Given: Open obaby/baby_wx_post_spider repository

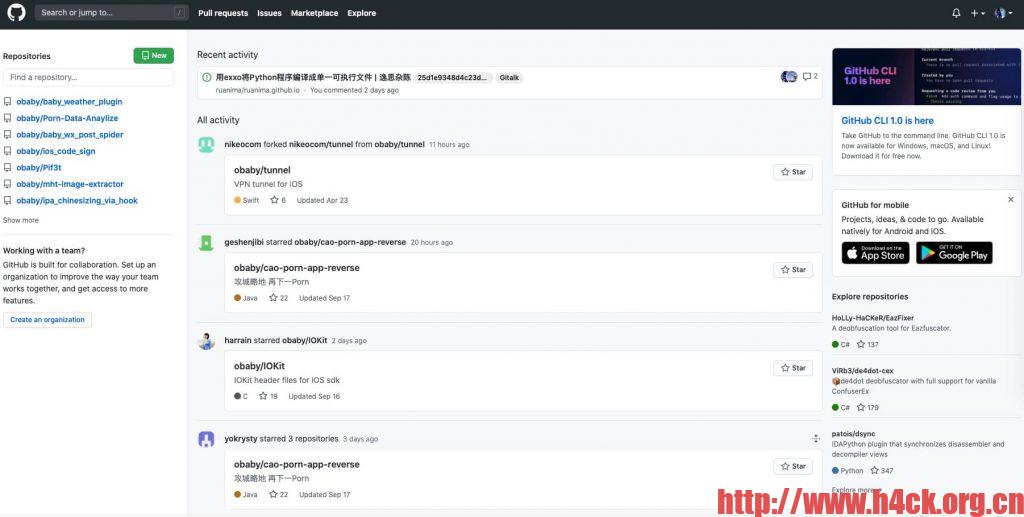Looking at the screenshot, I should (70, 134).
